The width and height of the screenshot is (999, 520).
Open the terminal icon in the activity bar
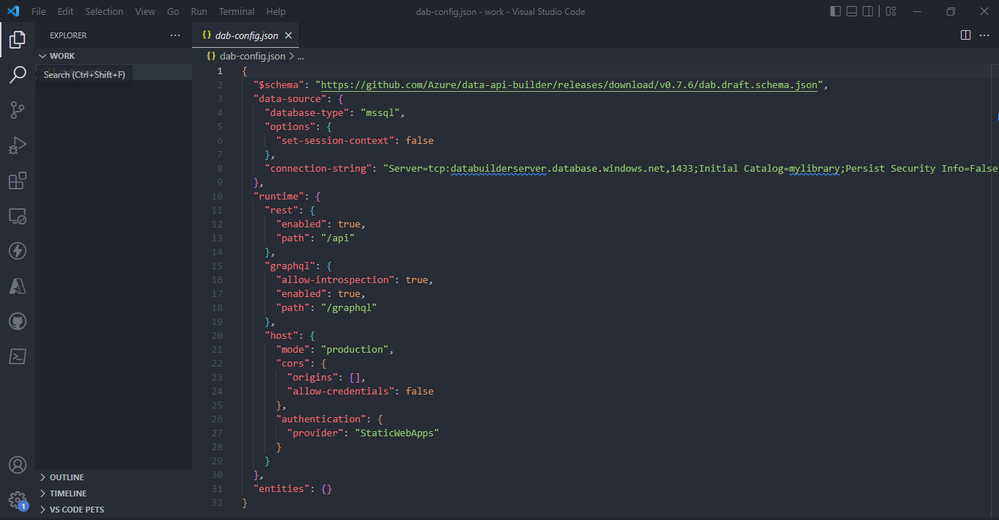point(17,356)
